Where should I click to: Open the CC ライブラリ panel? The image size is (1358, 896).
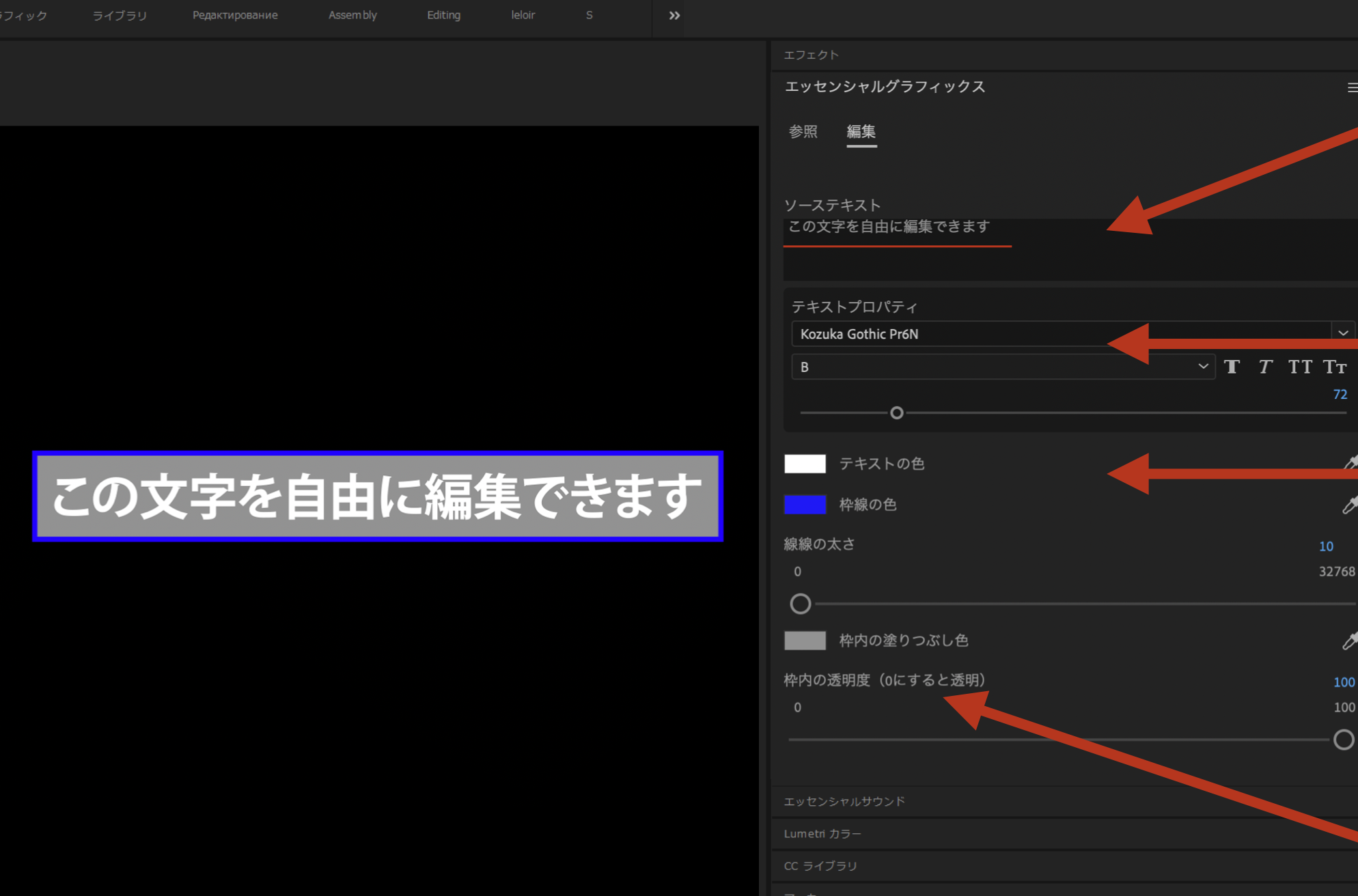[x=820, y=865]
